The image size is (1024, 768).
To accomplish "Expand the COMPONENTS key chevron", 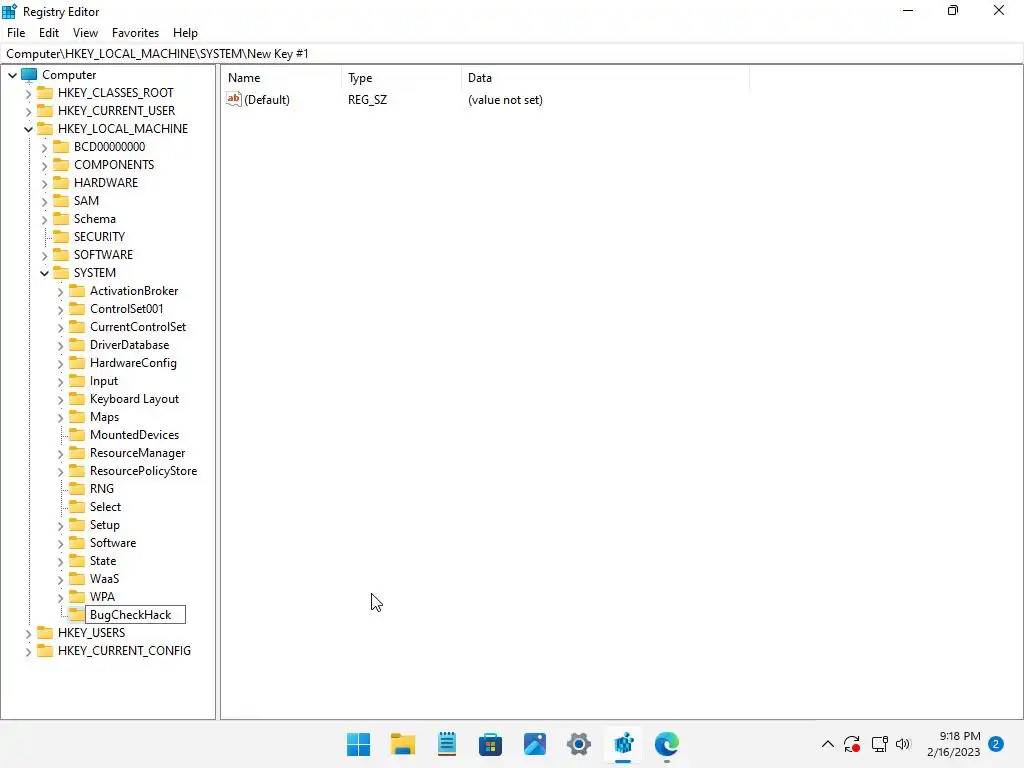I will click(x=44, y=165).
